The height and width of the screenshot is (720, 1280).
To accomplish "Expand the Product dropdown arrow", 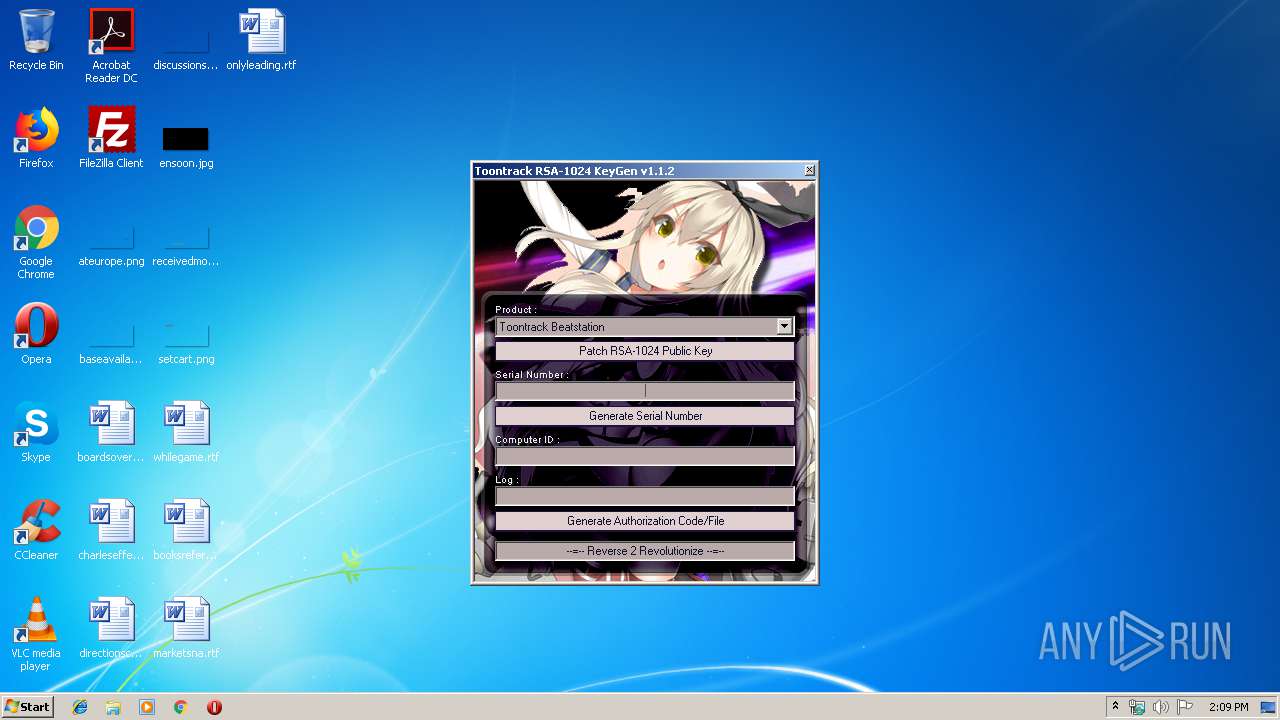I will (x=784, y=326).
